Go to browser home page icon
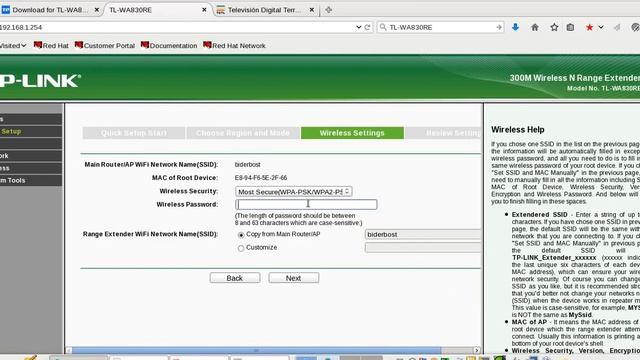The image size is (640, 360). pos(535,27)
